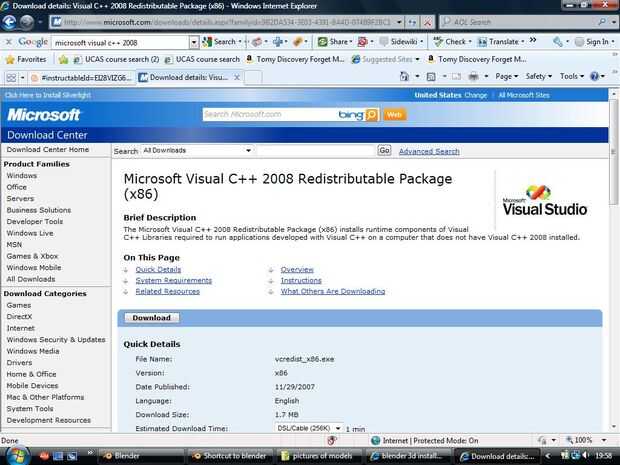Image resolution: width=620 pixels, height=465 pixels.
Task: Open pictures of models taskbar folder
Action: pos(319,456)
